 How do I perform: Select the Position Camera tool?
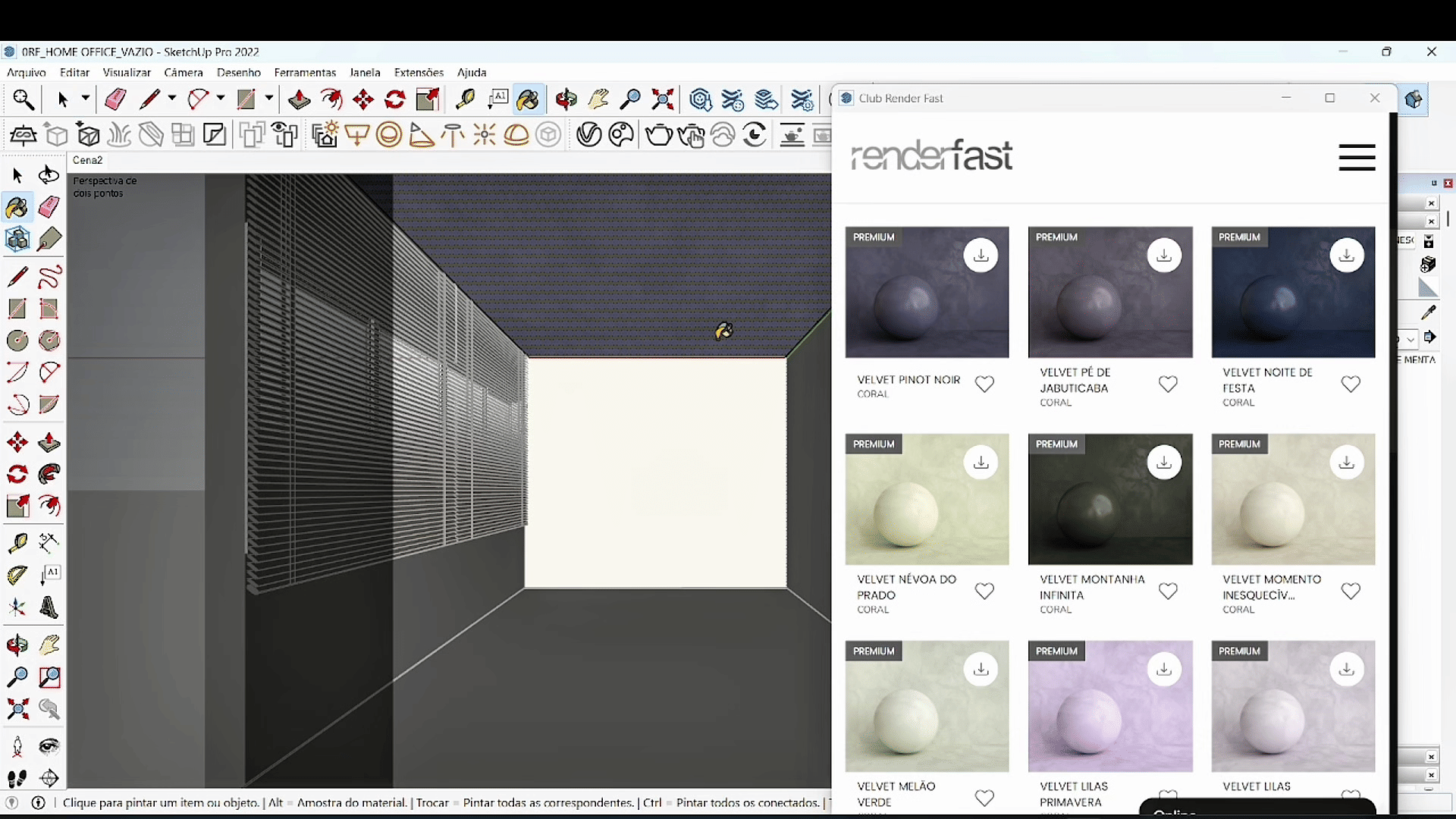[x=17, y=747]
